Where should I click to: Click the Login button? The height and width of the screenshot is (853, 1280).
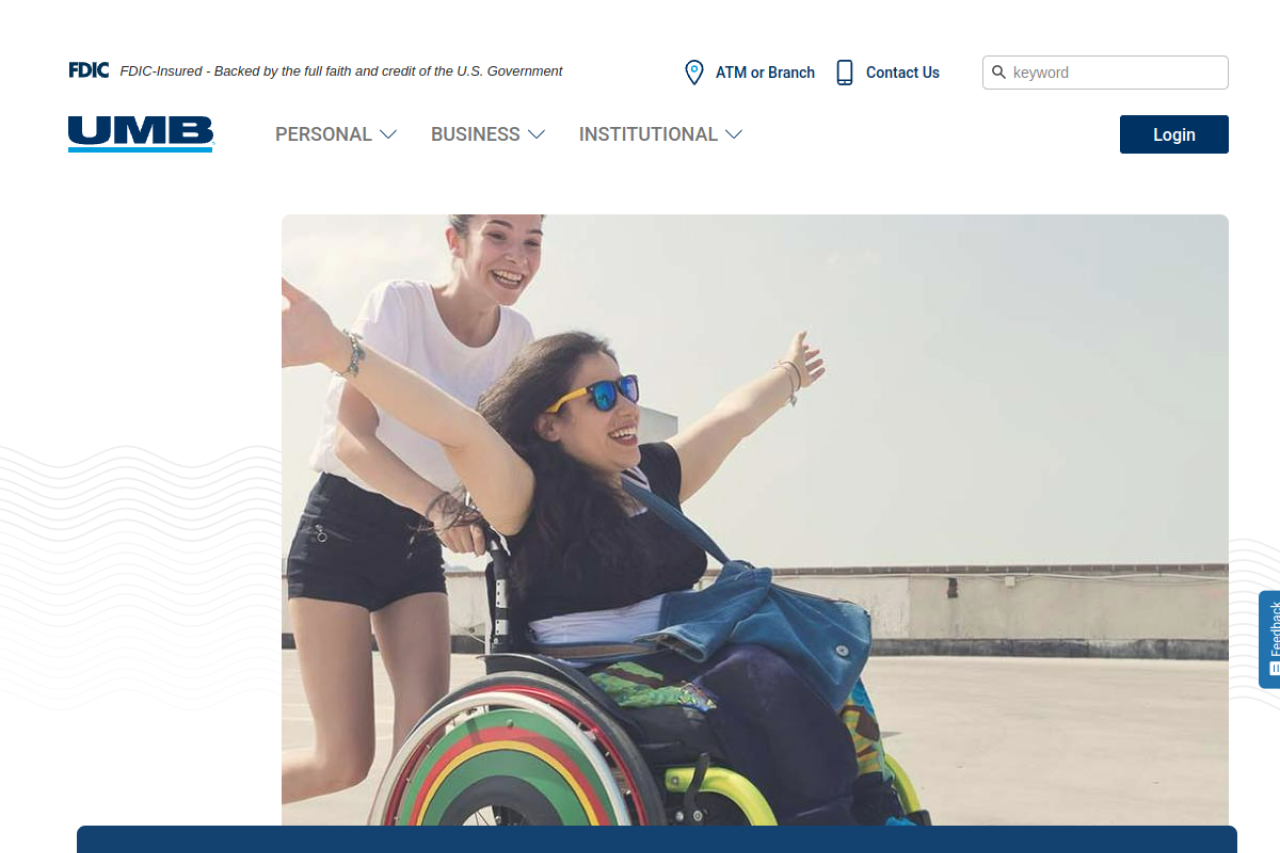coord(1174,134)
